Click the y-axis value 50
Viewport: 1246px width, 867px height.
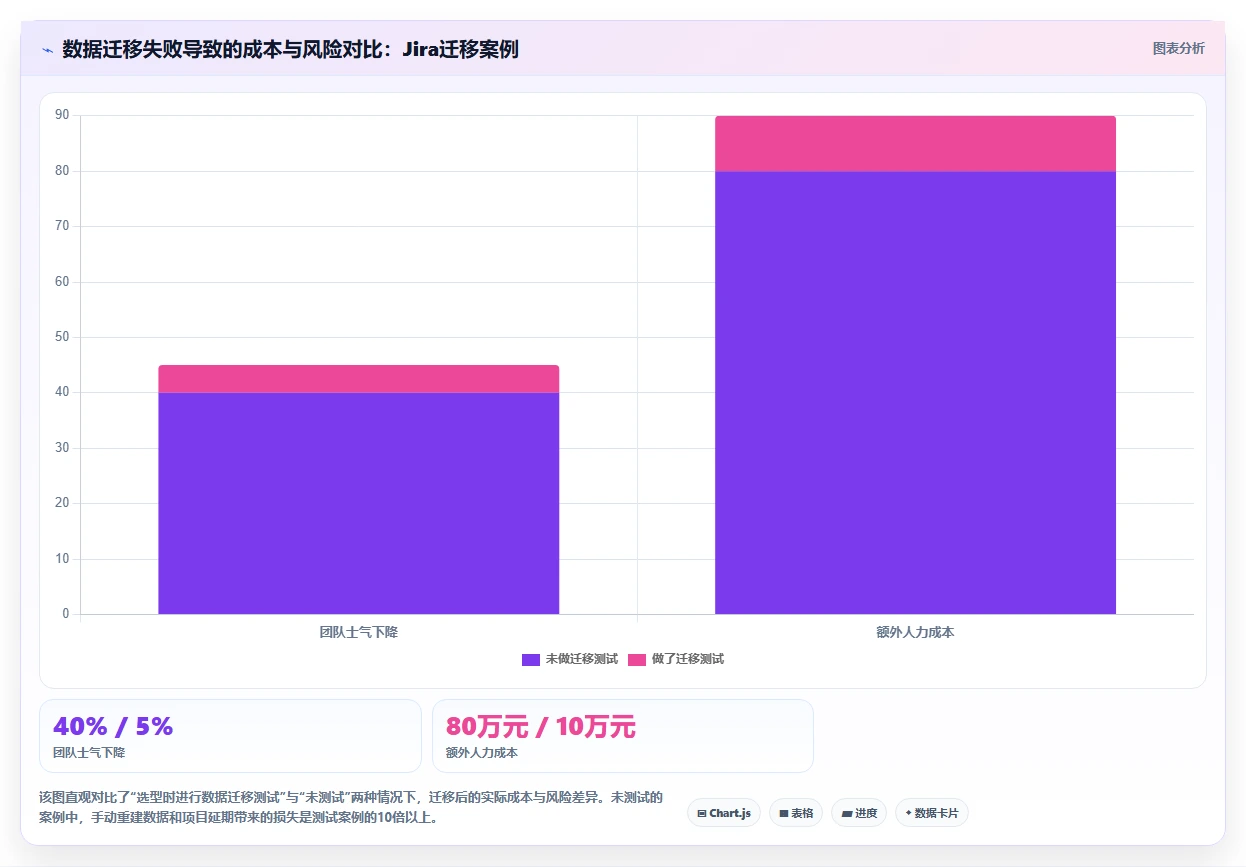click(62, 337)
